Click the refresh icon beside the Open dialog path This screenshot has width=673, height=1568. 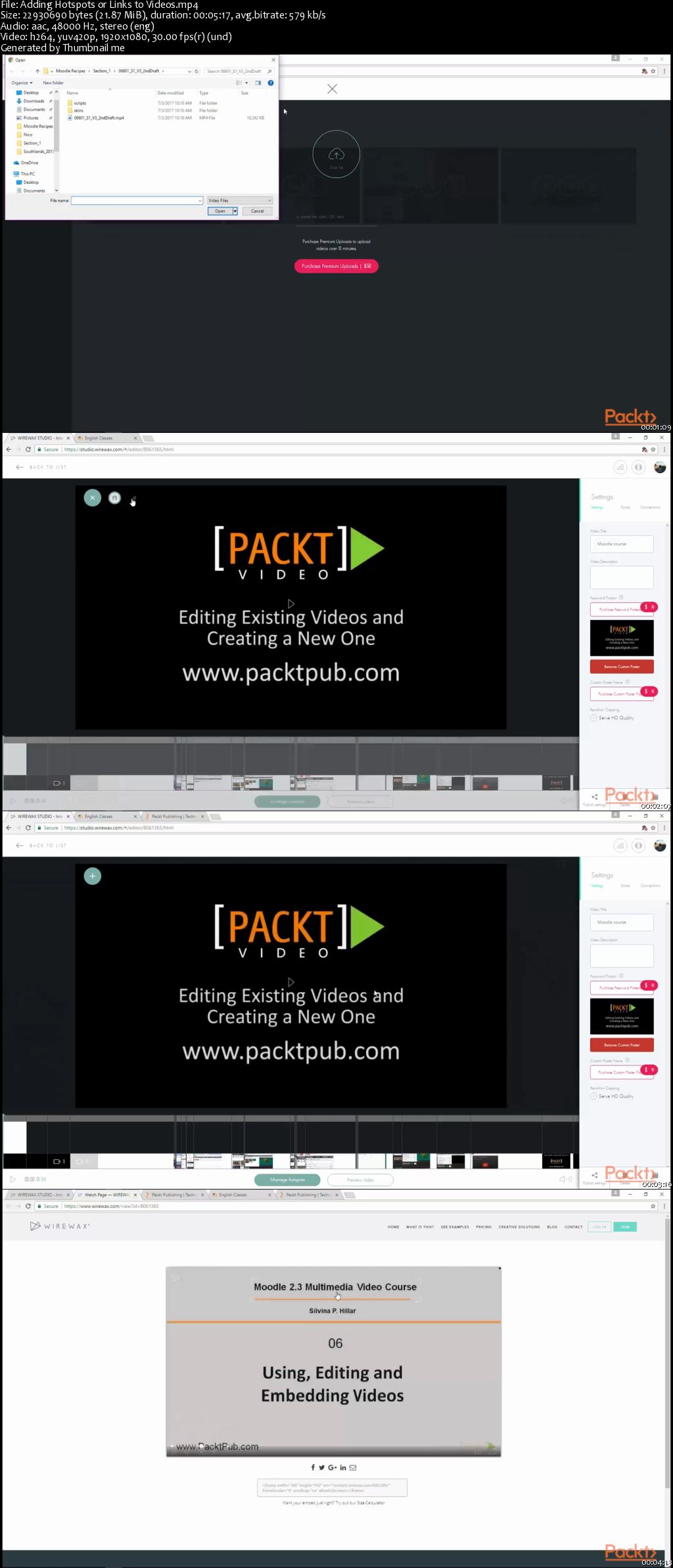point(197,71)
